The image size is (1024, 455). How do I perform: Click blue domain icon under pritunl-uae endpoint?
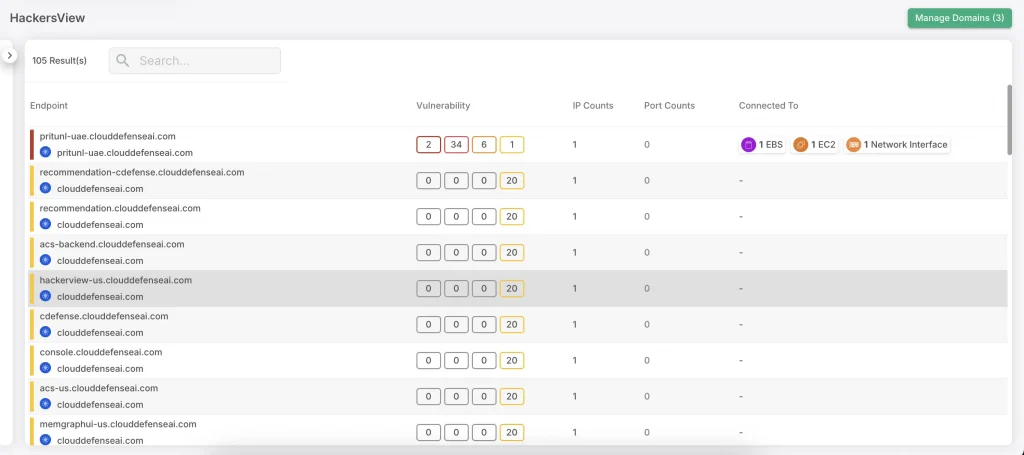tap(45, 153)
